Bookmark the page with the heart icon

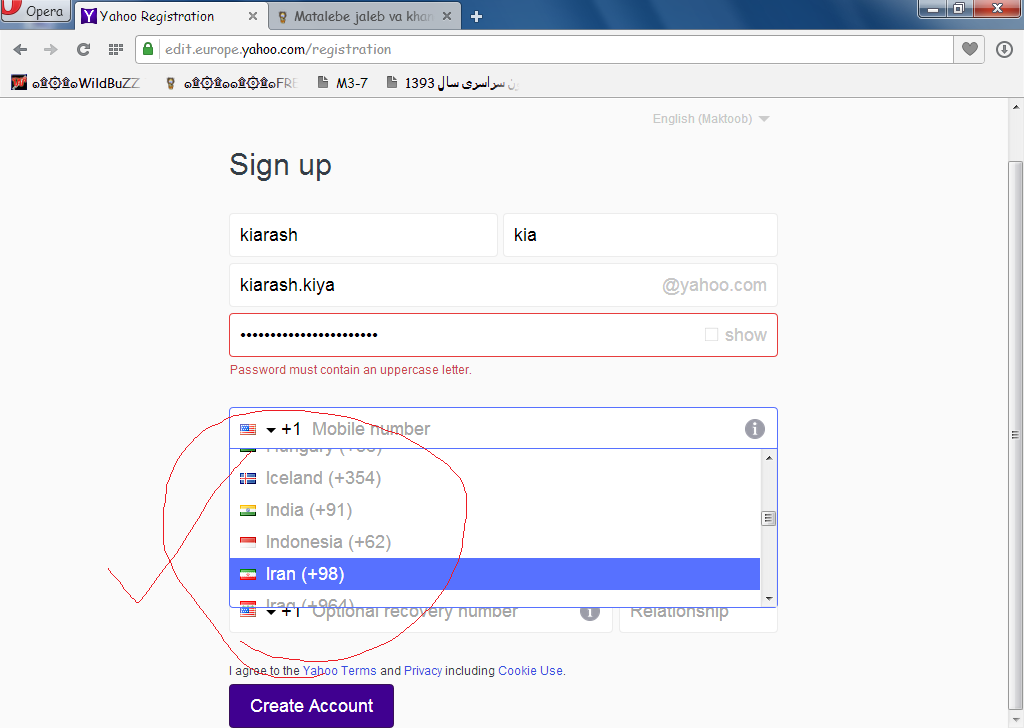click(x=970, y=49)
